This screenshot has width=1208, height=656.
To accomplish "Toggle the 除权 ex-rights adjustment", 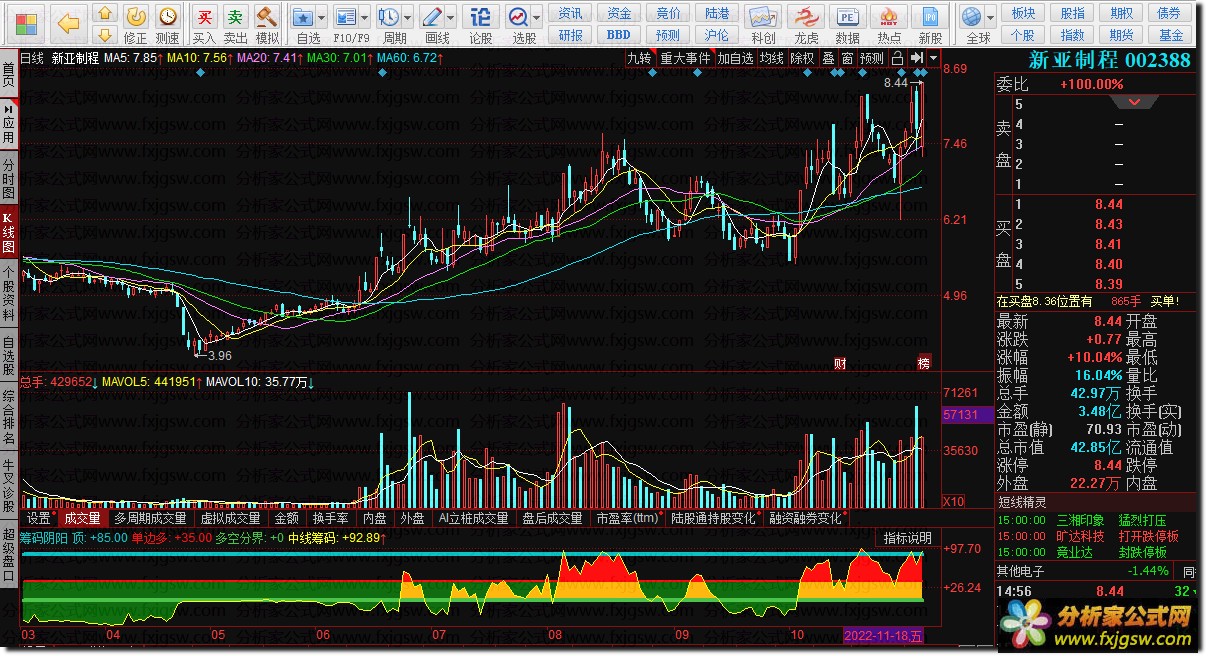I will point(802,58).
